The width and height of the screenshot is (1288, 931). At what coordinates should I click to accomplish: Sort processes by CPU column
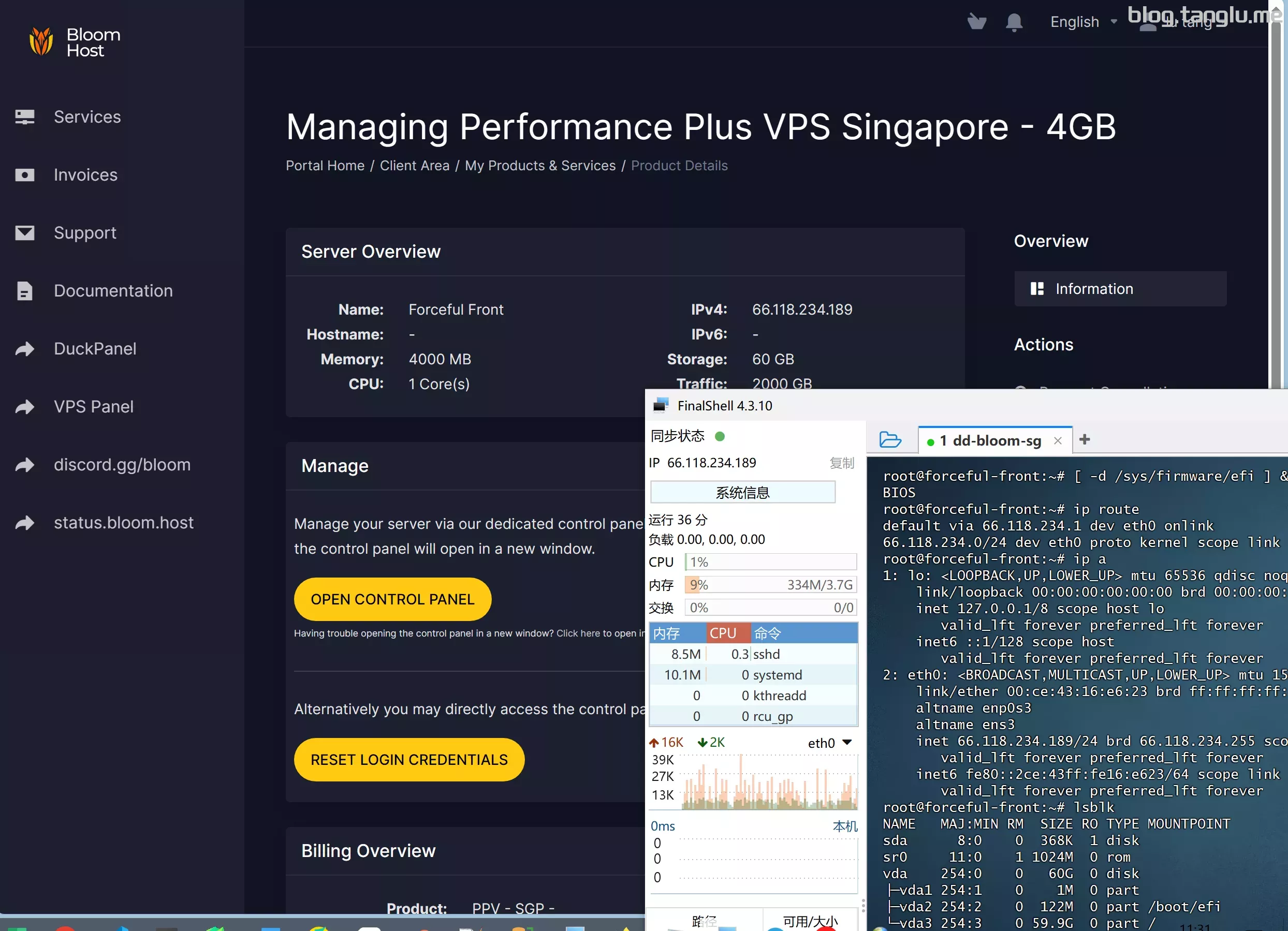click(728, 633)
